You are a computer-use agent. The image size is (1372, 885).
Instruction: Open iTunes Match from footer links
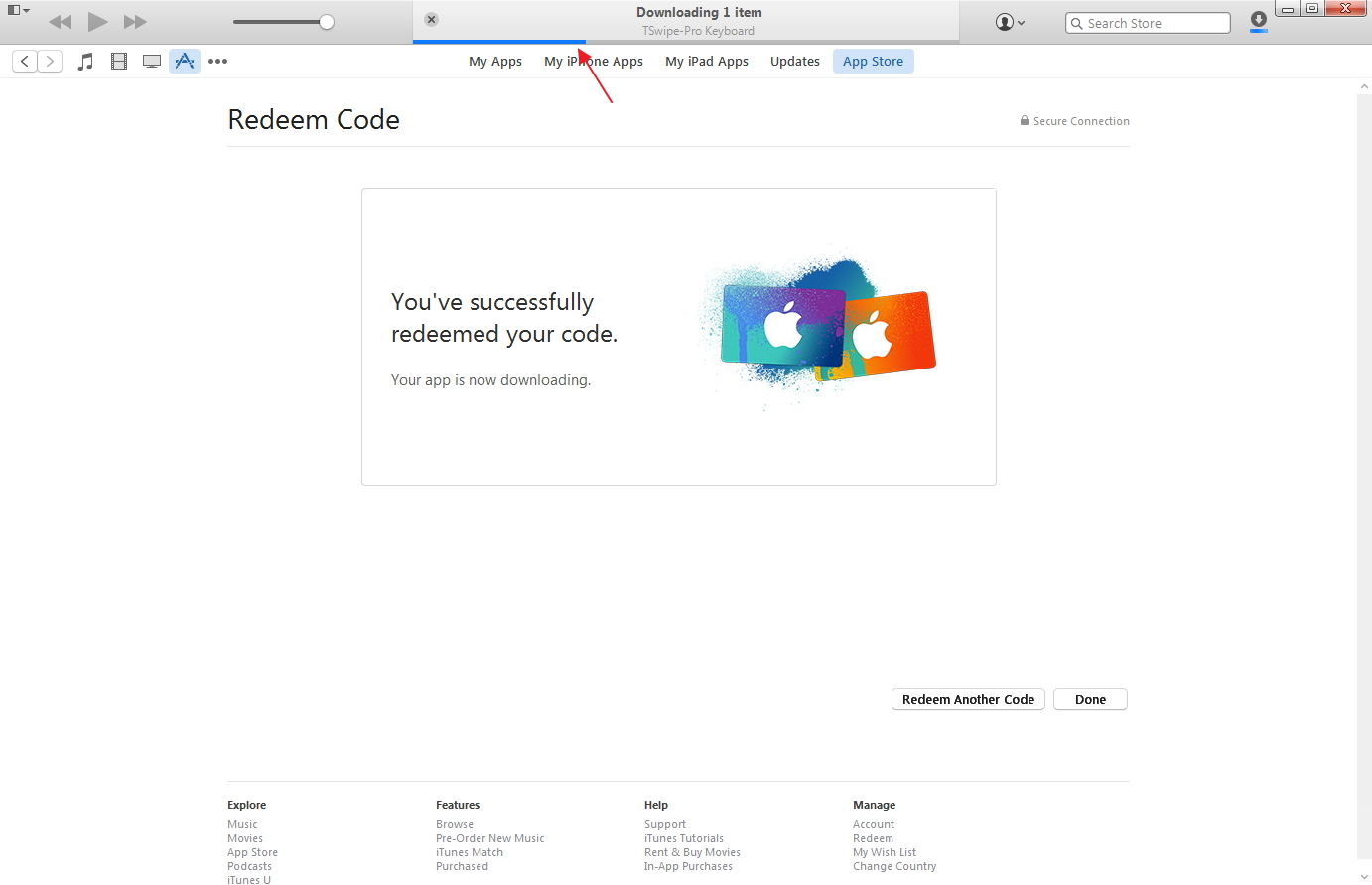pos(469,852)
